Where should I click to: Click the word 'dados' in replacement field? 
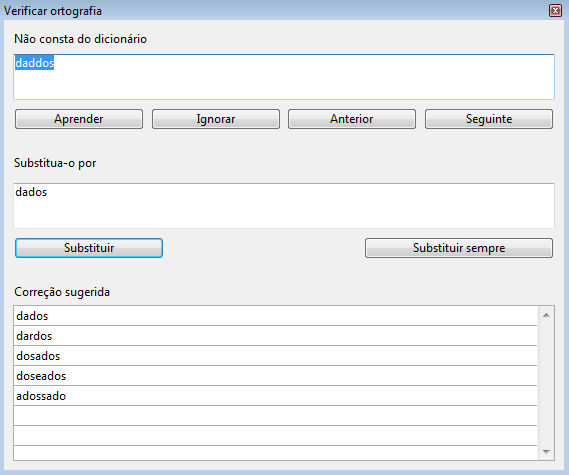click(x=31, y=192)
